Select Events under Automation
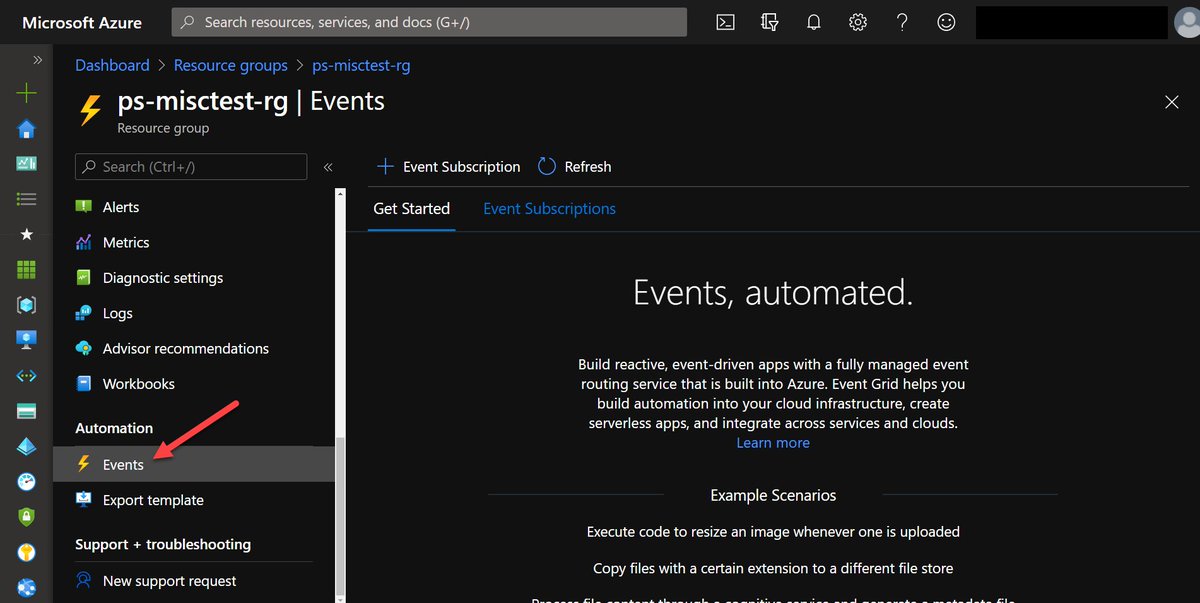The image size is (1200, 603). [x=196, y=465]
